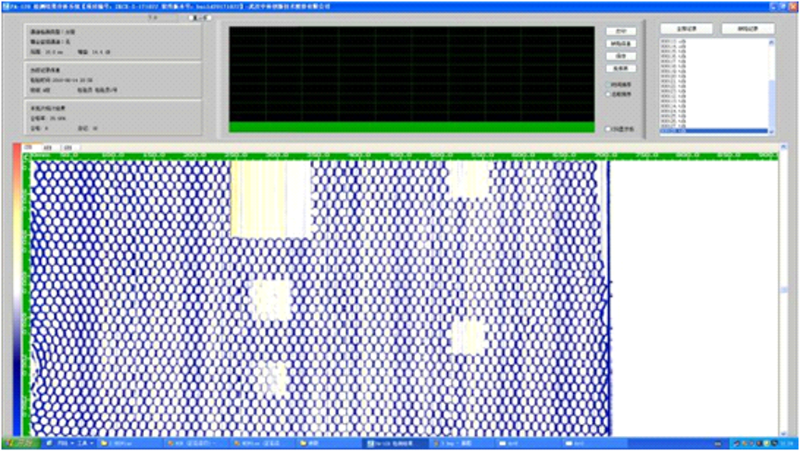Image resolution: width=800 pixels, height=451 pixels.
Task: Switch to the second tab above the scan image
Action: 47,148
